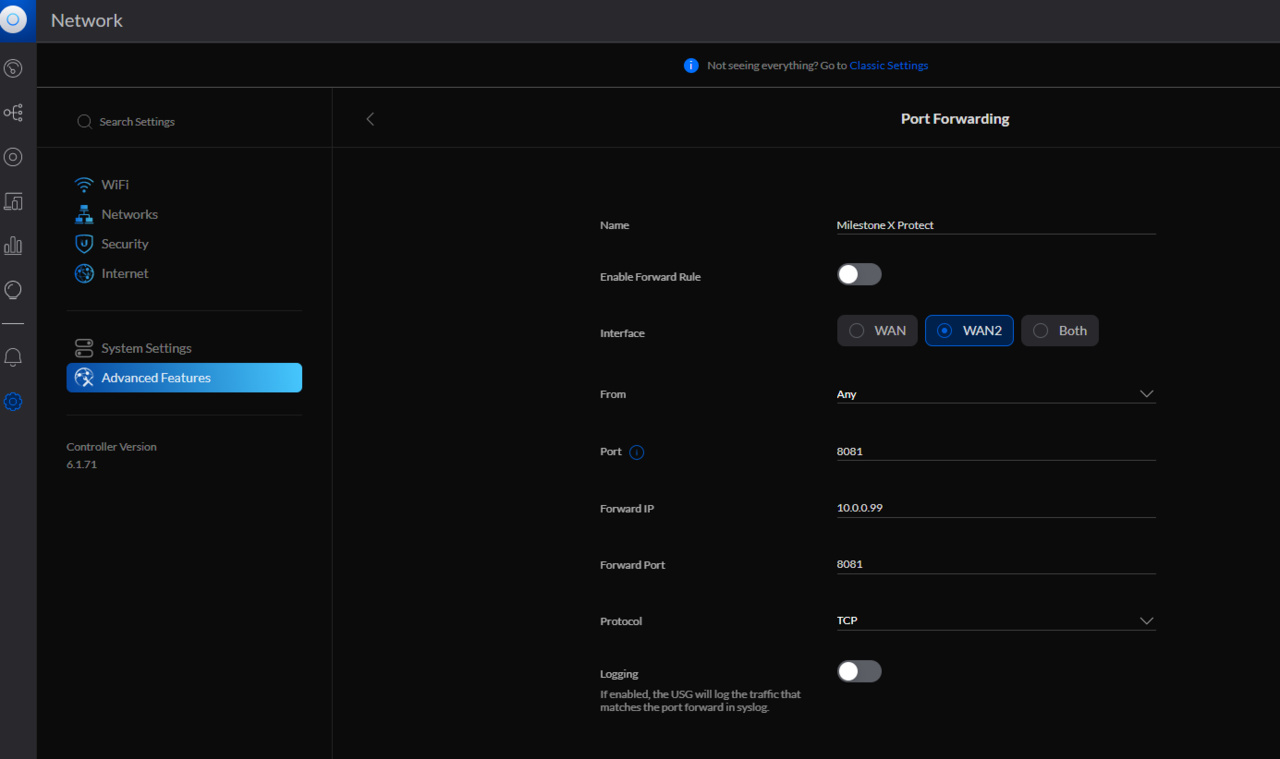Open the Classic Settings link
The width and height of the screenshot is (1280, 759).
[x=888, y=66]
